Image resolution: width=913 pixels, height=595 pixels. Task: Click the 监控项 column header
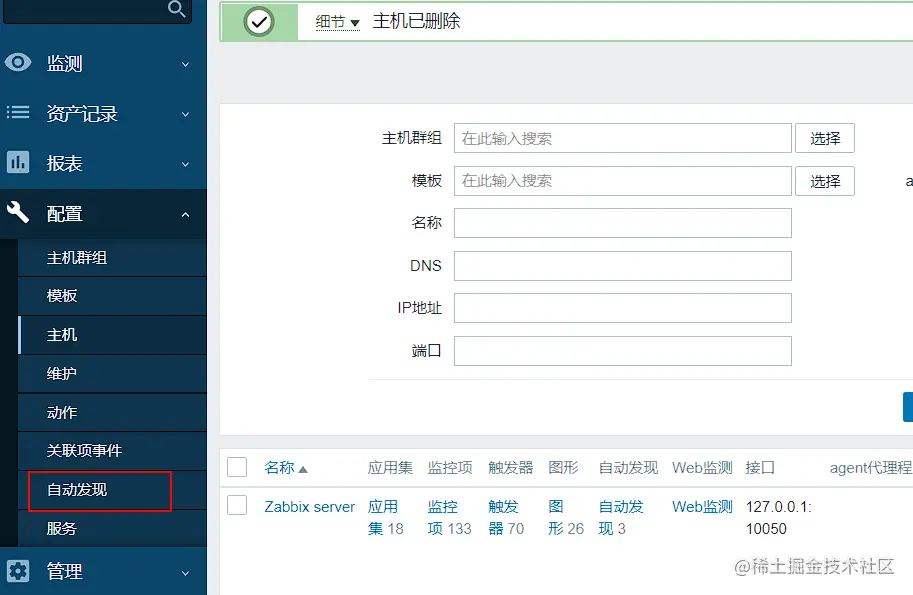450,468
